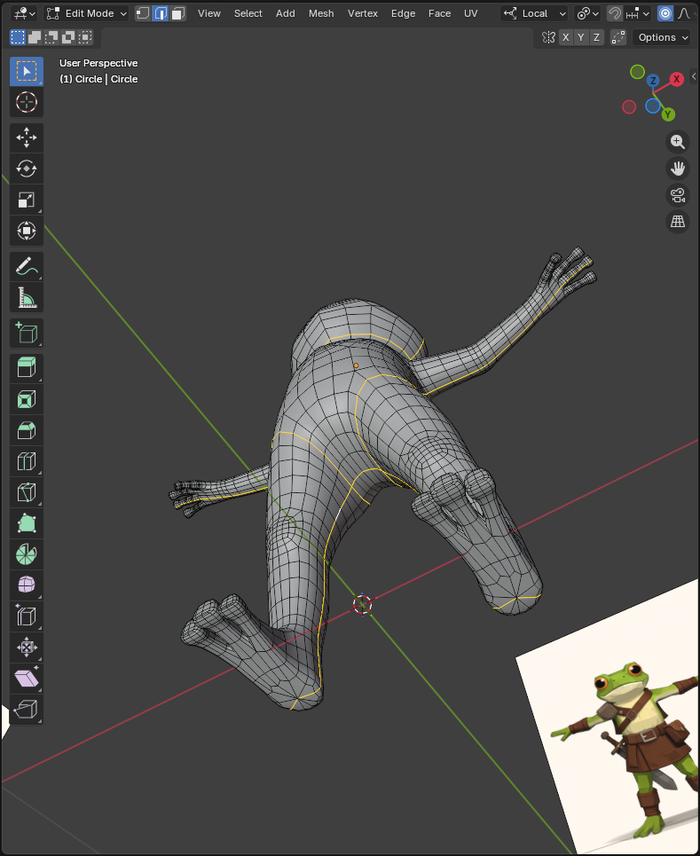The height and width of the screenshot is (856, 700).
Task: Select the Loop Cut tool
Action: pyautogui.click(x=26, y=461)
